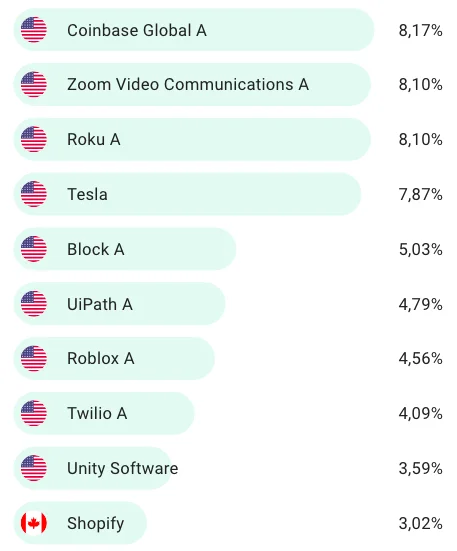Click the Canadian flag icon beside Shopify
This screenshot has width=457, height=551.
tap(34, 523)
